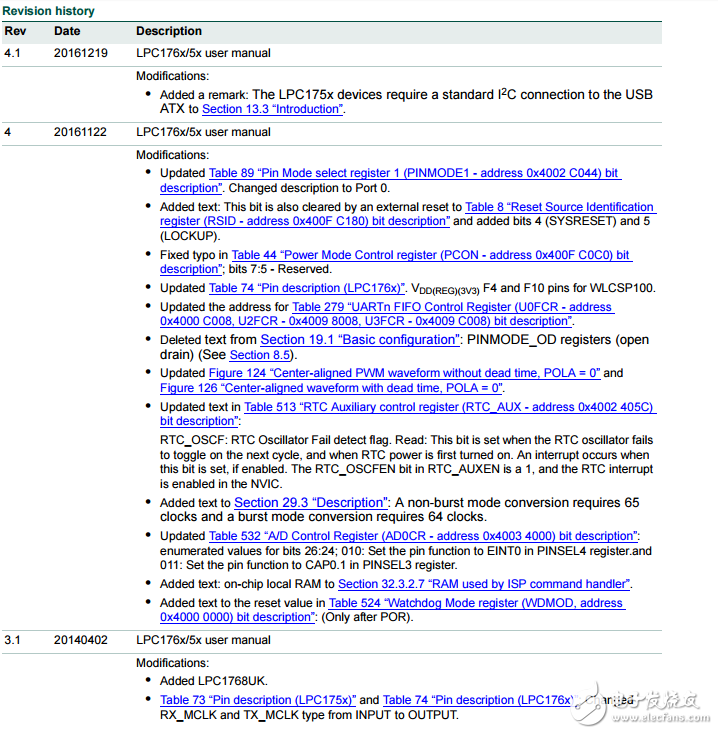Open Table 532 A/D Control Register link
The width and height of the screenshot is (718, 734).
[x=423, y=536]
